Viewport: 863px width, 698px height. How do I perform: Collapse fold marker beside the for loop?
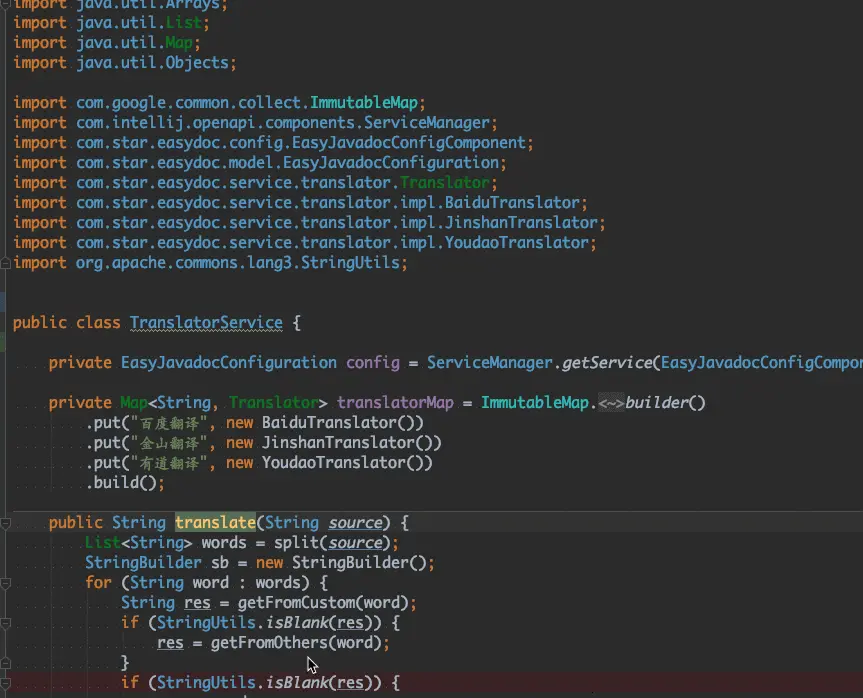6,583
